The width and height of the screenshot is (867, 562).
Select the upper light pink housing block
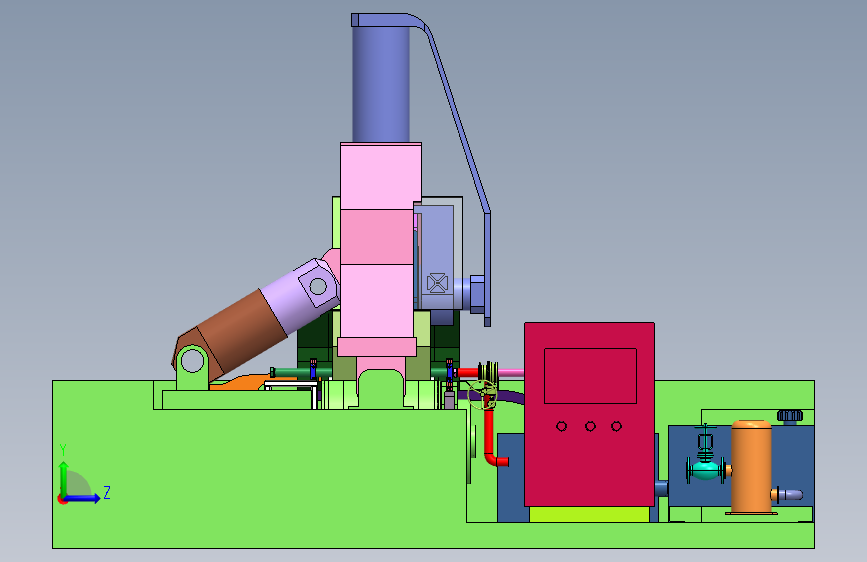[380, 176]
